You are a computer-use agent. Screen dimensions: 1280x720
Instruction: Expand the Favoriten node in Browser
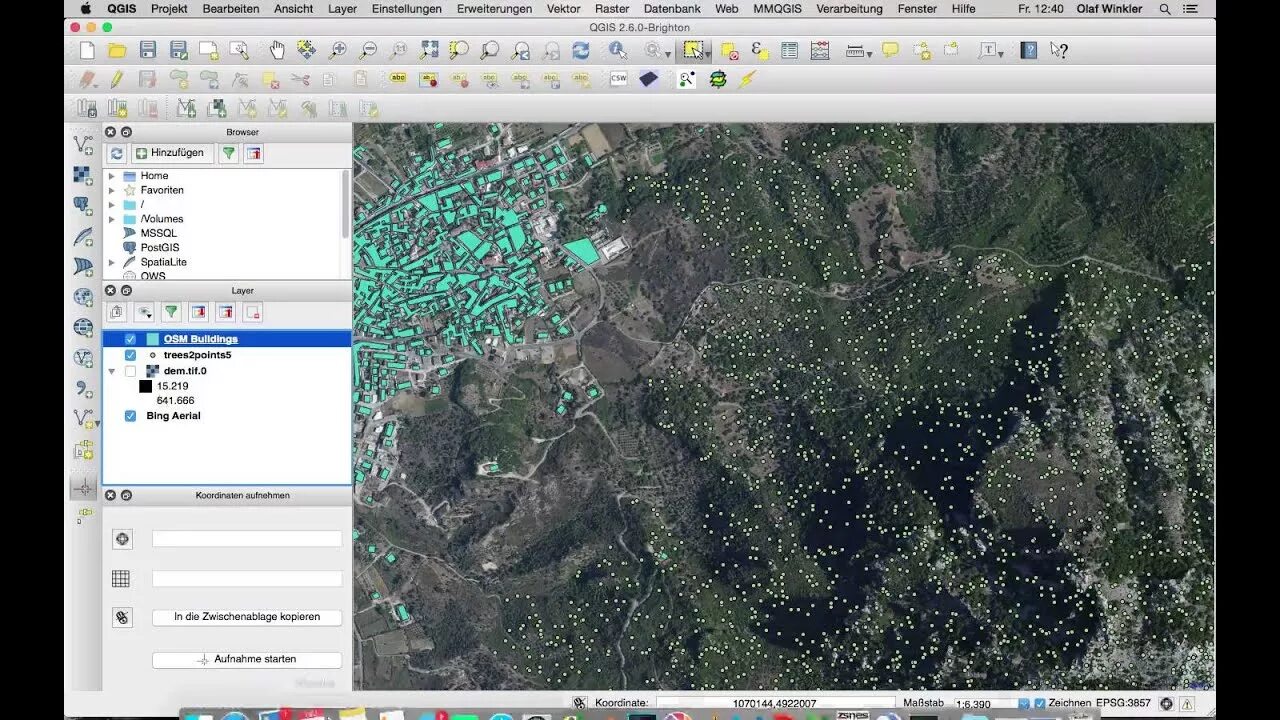coord(112,190)
